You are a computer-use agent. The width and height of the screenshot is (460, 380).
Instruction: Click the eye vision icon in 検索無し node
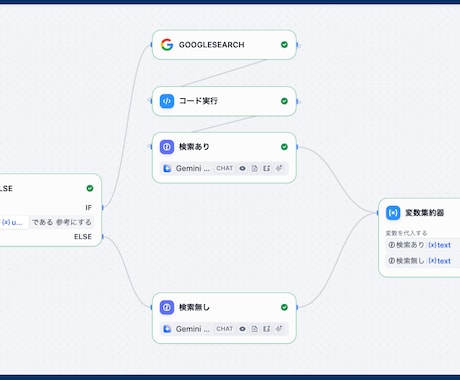243,329
